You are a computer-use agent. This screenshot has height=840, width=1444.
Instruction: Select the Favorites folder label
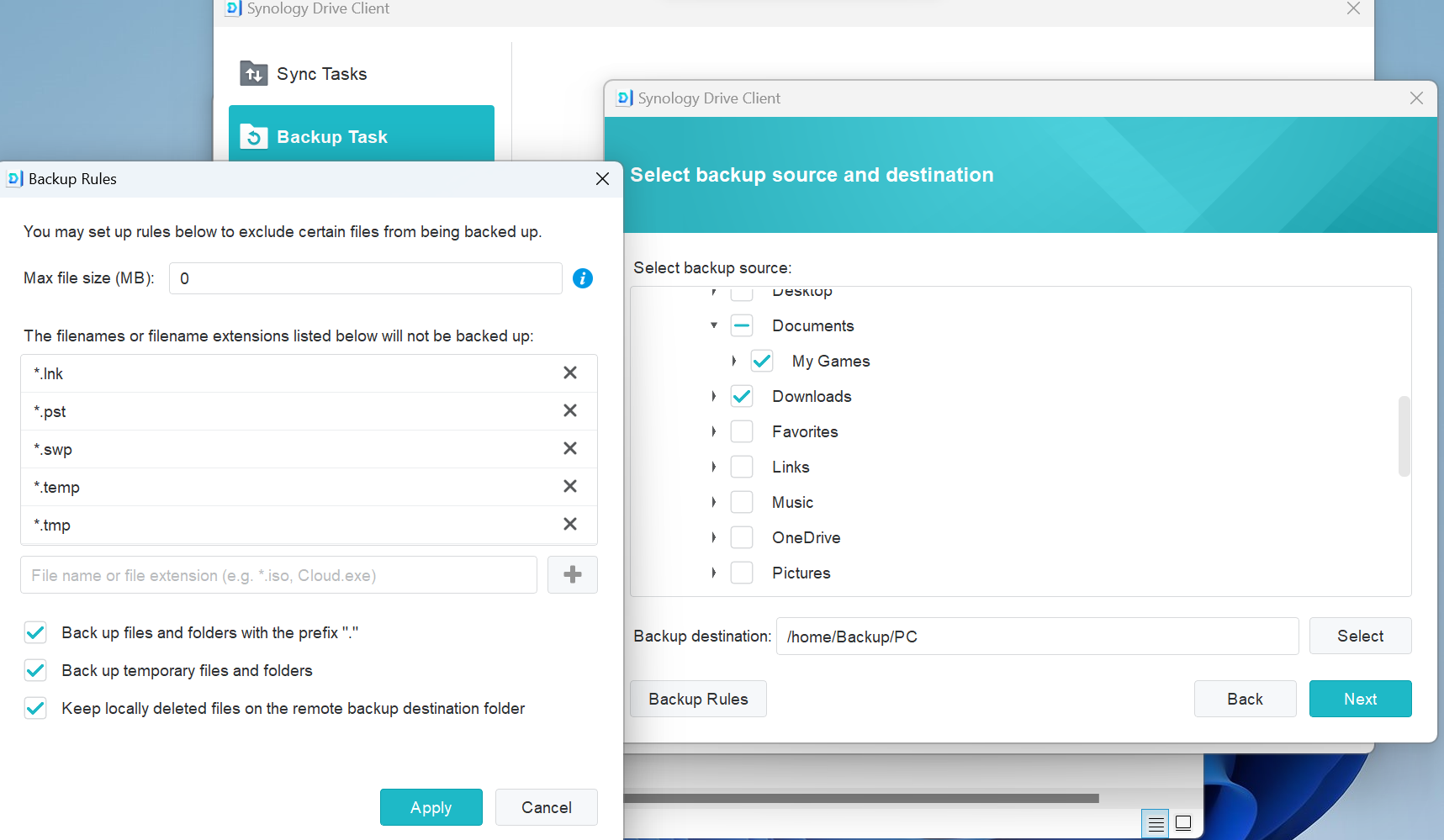(805, 431)
